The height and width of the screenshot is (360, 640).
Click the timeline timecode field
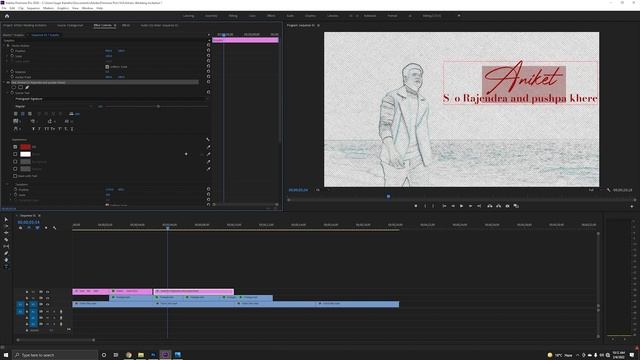click(x=29, y=222)
